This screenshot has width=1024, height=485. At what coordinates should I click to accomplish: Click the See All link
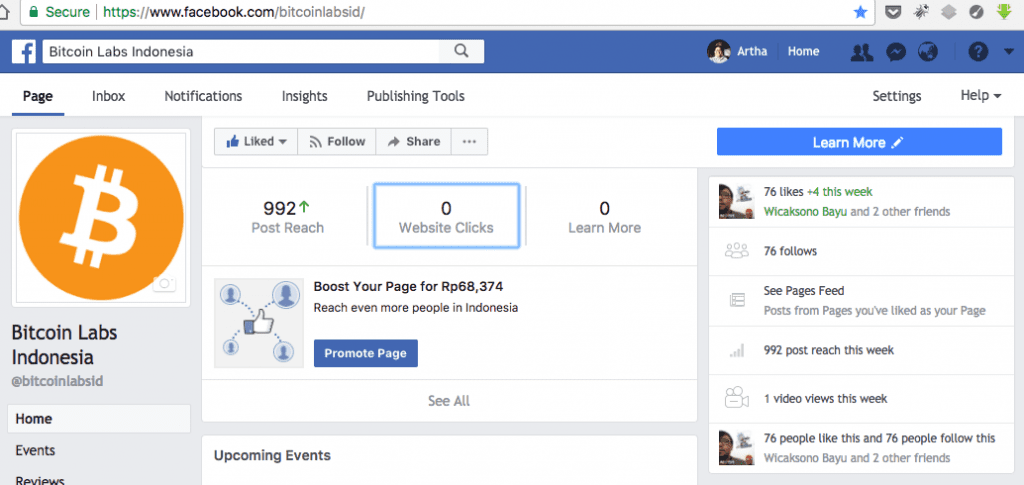pyautogui.click(x=448, y=401)
